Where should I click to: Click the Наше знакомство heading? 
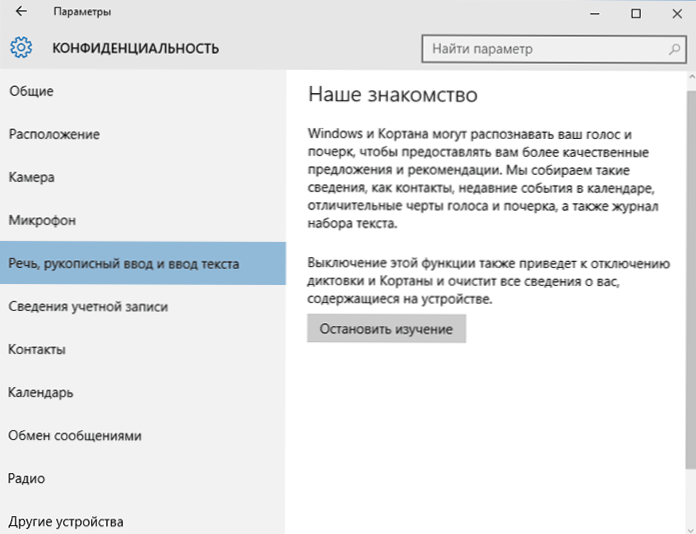393,95
